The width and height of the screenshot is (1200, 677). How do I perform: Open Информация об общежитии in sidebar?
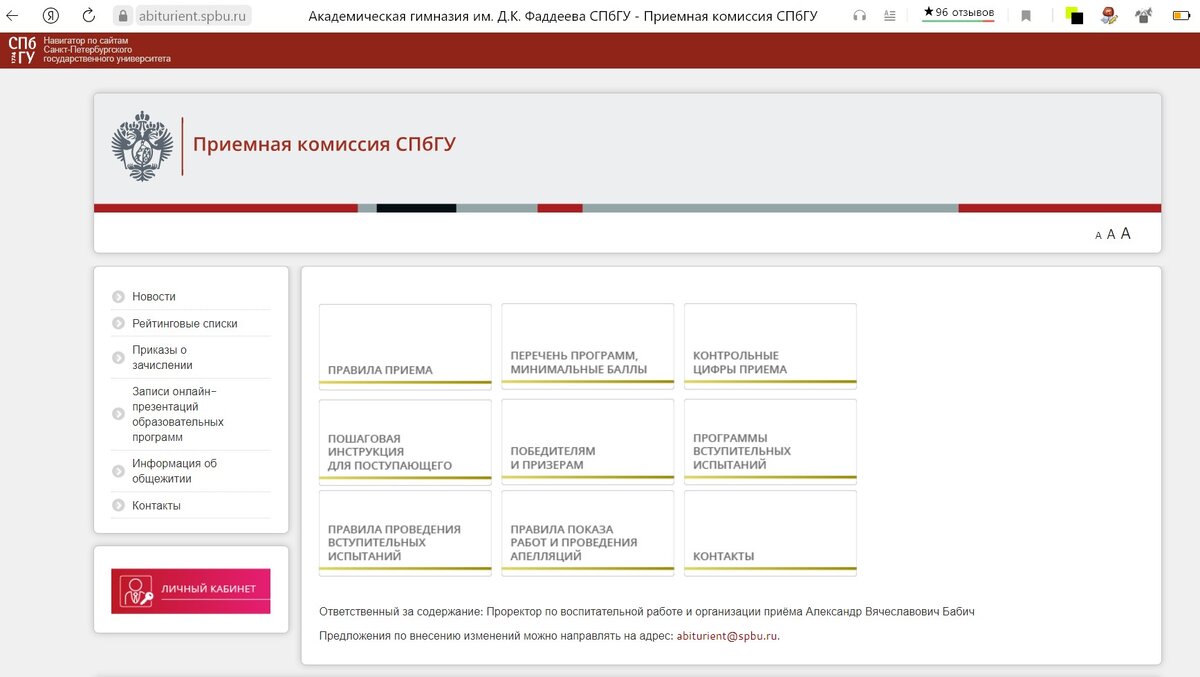tap(174, 471)
